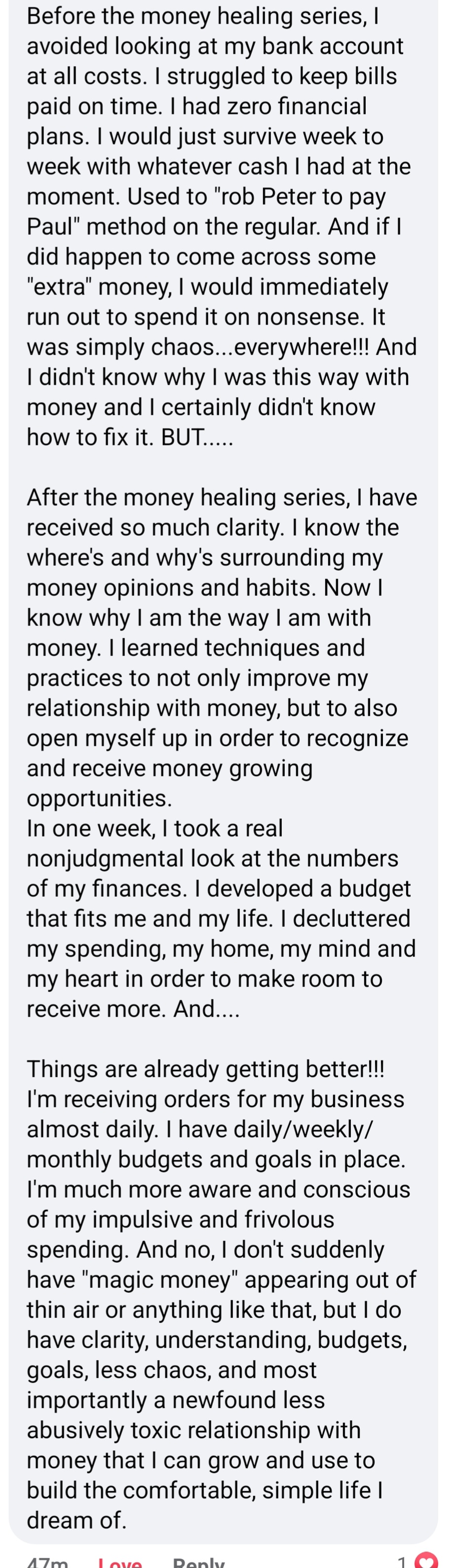Viewport: 456px width, 1568px height.
Task: Click the heart reaction icon below comment
Action: (x=426, y=1561)
